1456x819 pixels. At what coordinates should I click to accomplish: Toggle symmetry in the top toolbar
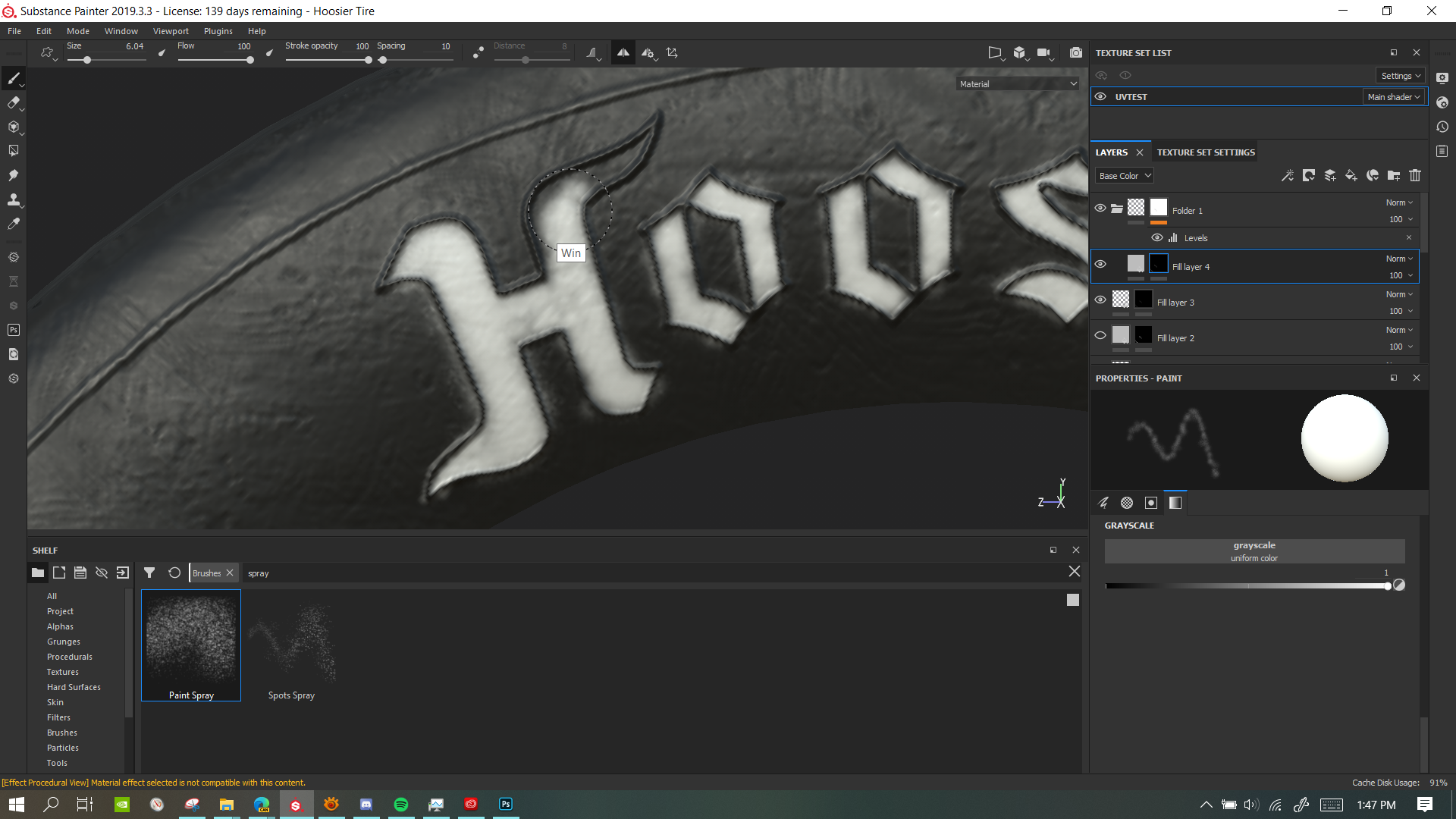pos(623,53)
